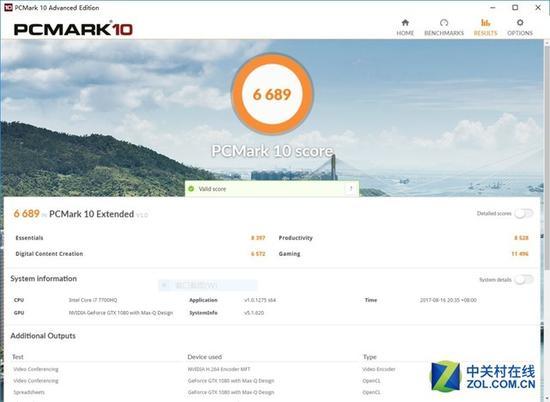The height and width of the screenshot is (402, 550).
Task: Click the Digital Content Creation value 6 572
Action: pyautogui.click(x=258, y=254)
